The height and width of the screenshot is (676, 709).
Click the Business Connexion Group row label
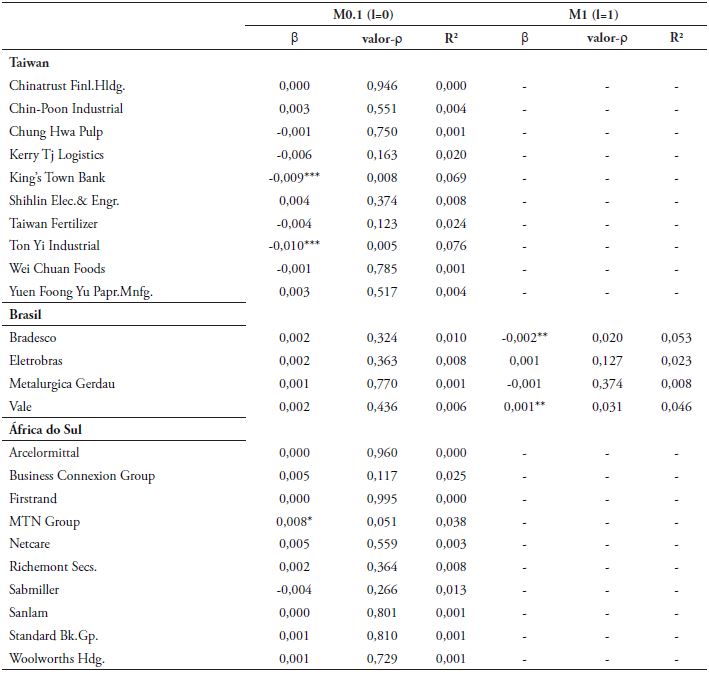[x=82, y=476]
